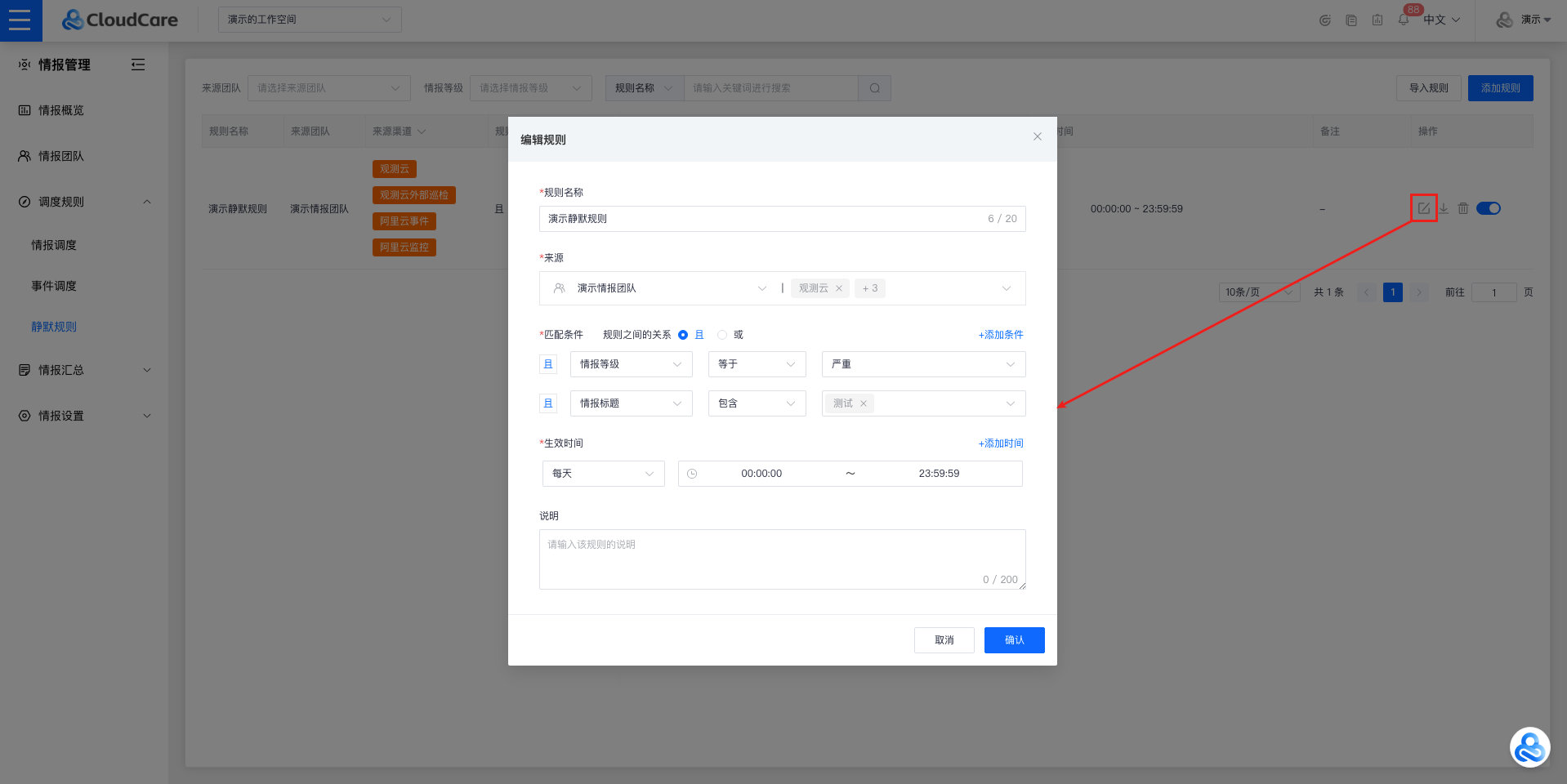The height and width of the screenshot is (784, 1567).
Task: Click the 说明 description text area
Action: coord(782,559)
